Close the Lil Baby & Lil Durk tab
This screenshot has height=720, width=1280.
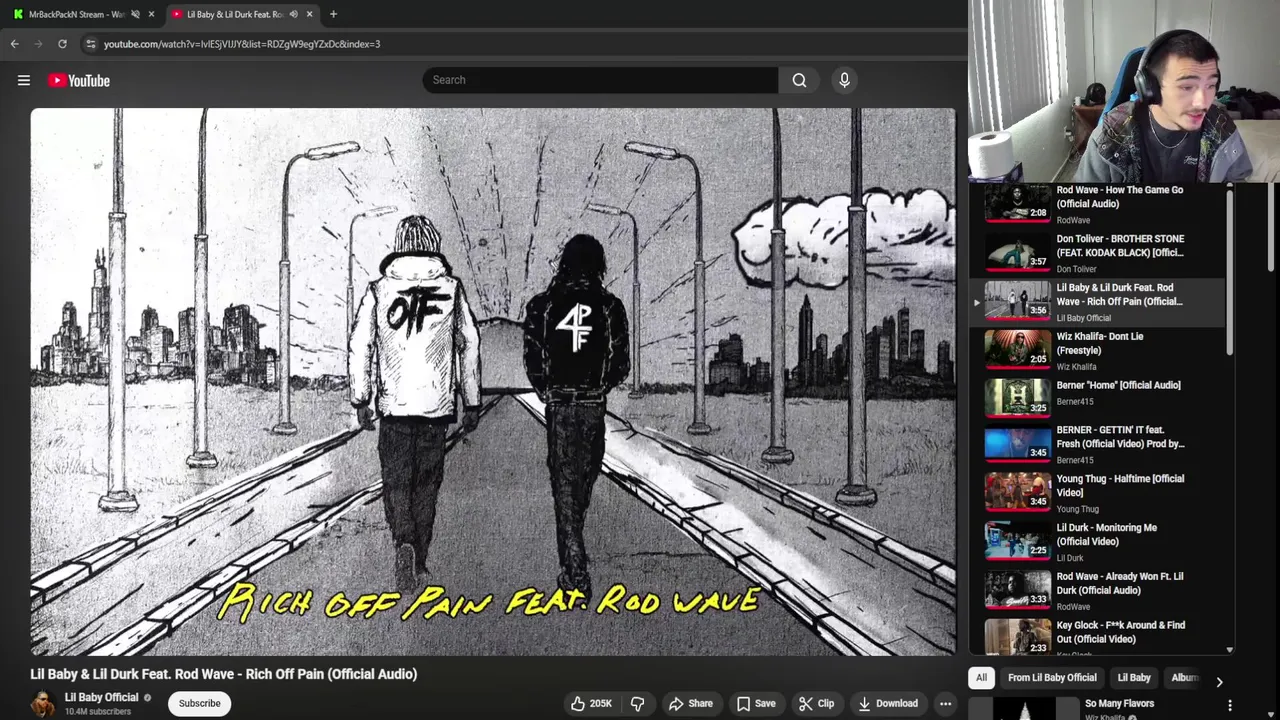point(309,14)
